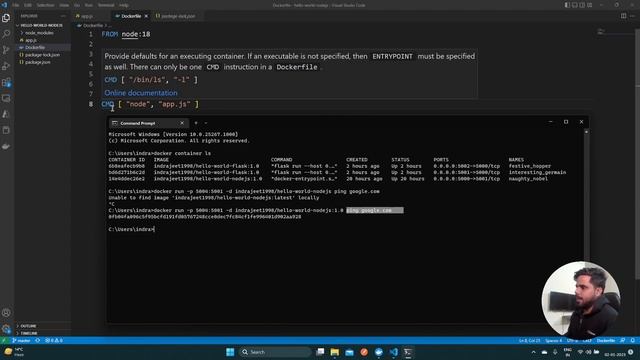Click the CMD keyword on line 8
Screen dimensions: 640x360
108,104
